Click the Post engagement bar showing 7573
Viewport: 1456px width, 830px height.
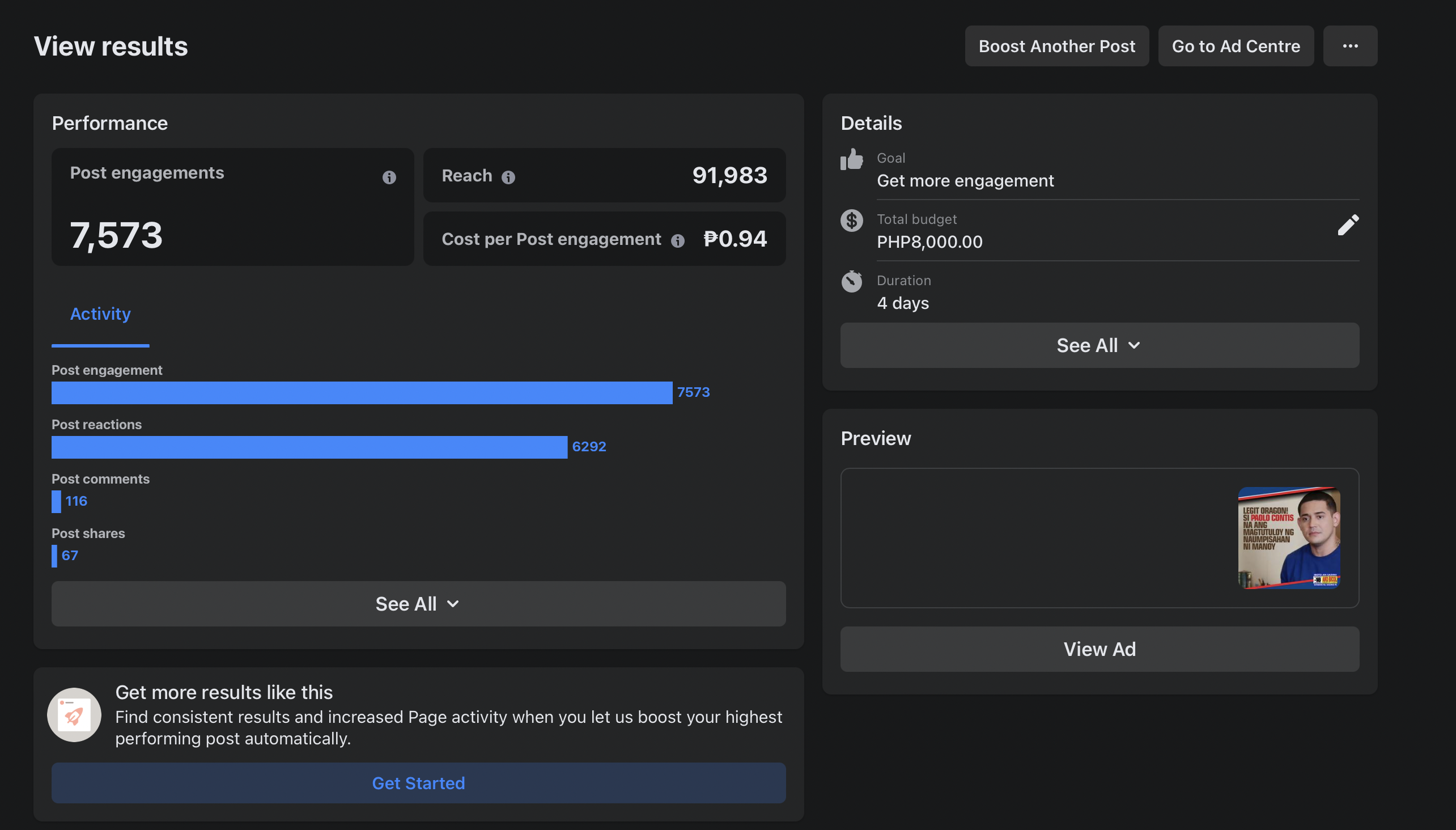click(x=362, y=393)
